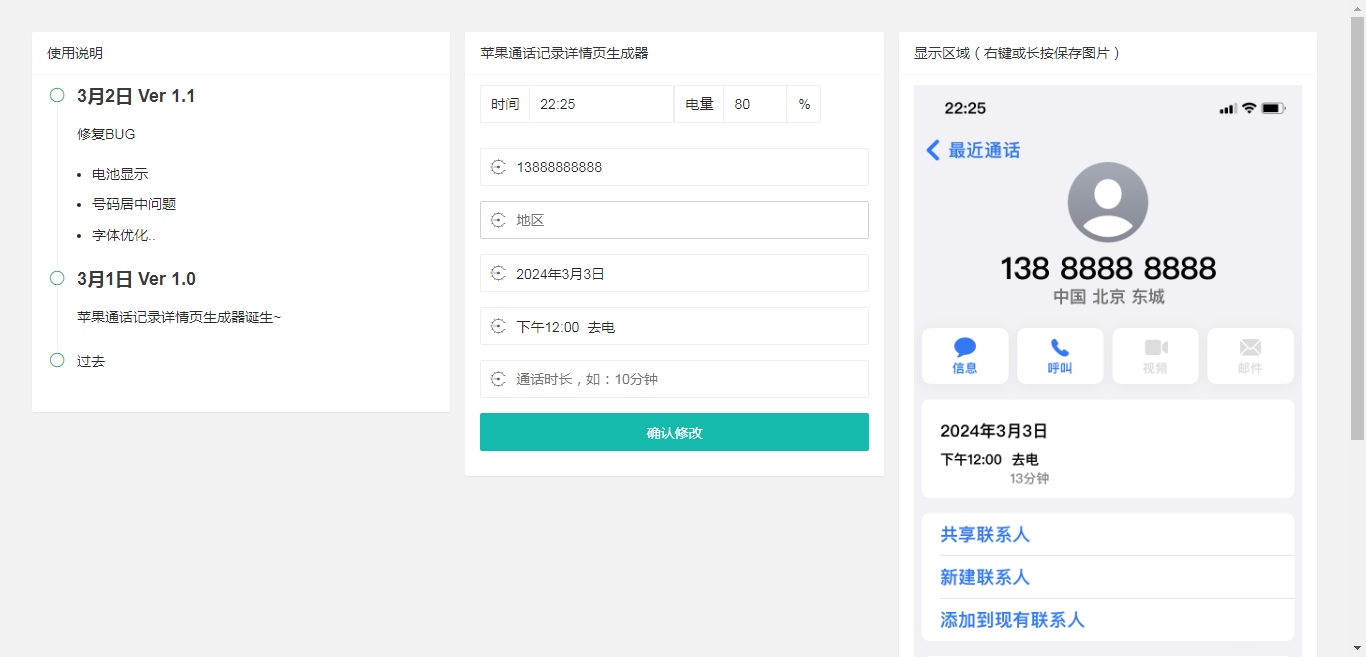Click the Wi-Fi icon in the preview status bar
The width and height of the screenshot is (1366, 657).
click(x=1247, y=108)
